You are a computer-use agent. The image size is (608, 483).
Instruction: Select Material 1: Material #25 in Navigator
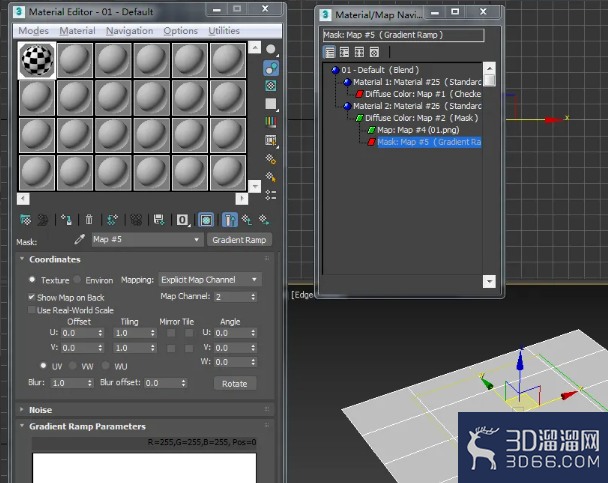[x=417, y=82]
